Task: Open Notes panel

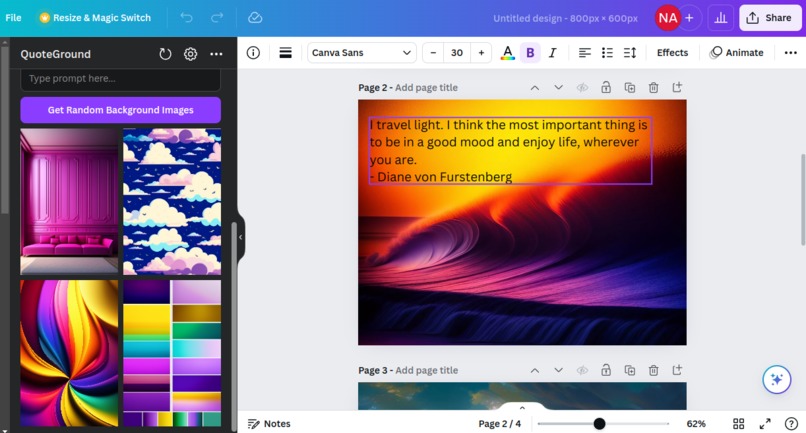Action: tap(269, 424)
